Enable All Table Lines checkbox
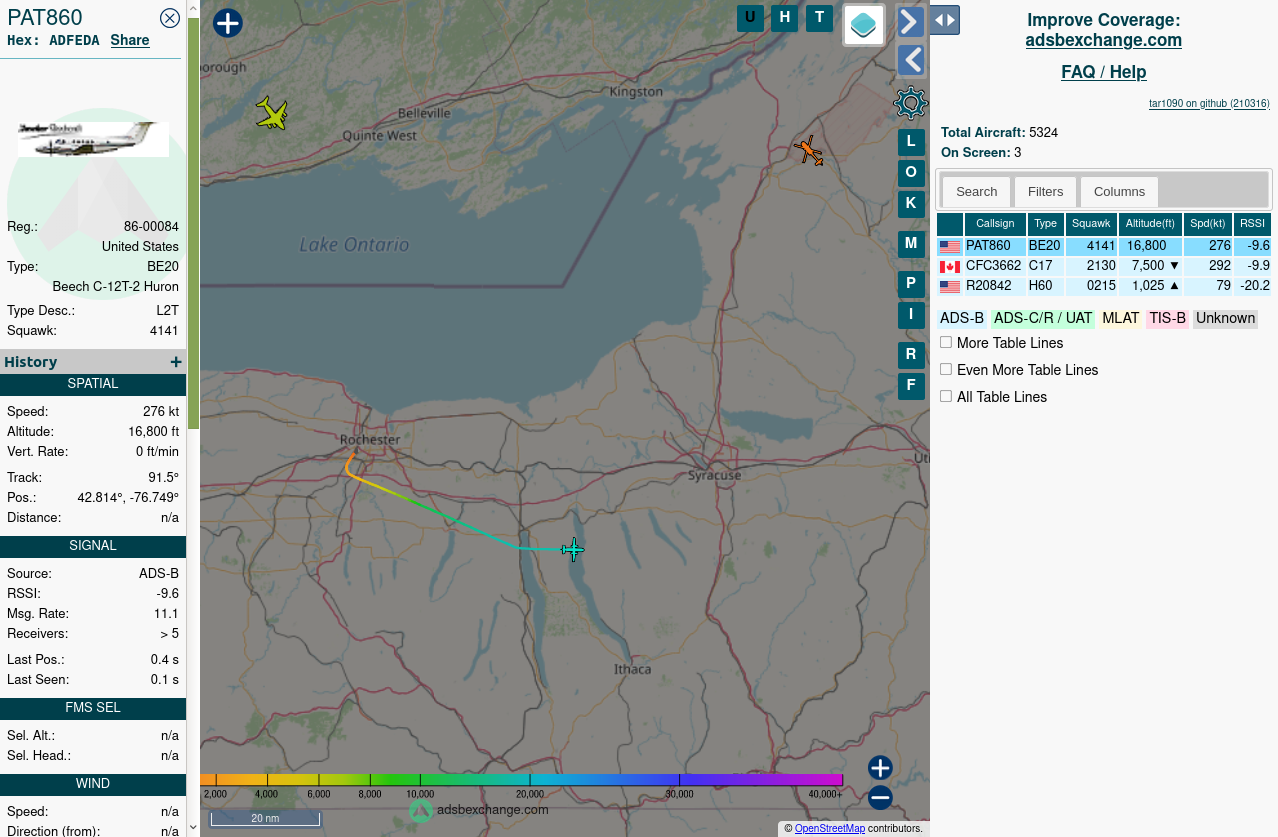The image size is (1278, 837). pyautogui.click(x=946, y=397)
